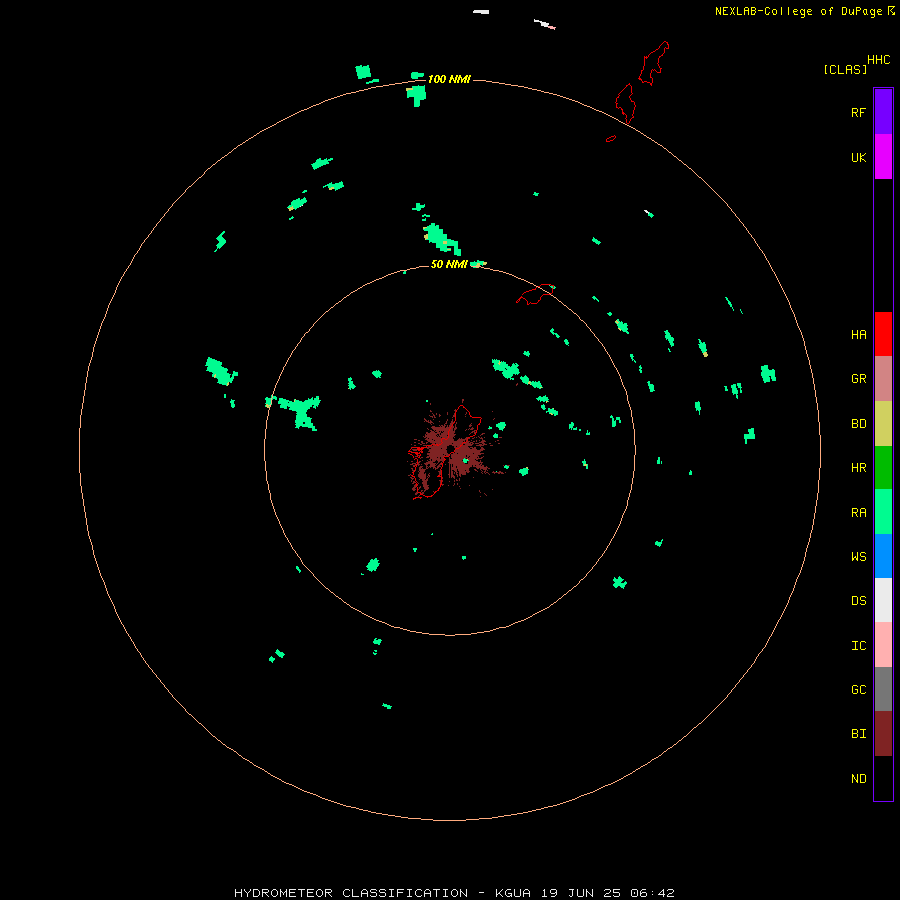Click the IC legend label
This screenshot has width=900, height=900.
[858, 645]
